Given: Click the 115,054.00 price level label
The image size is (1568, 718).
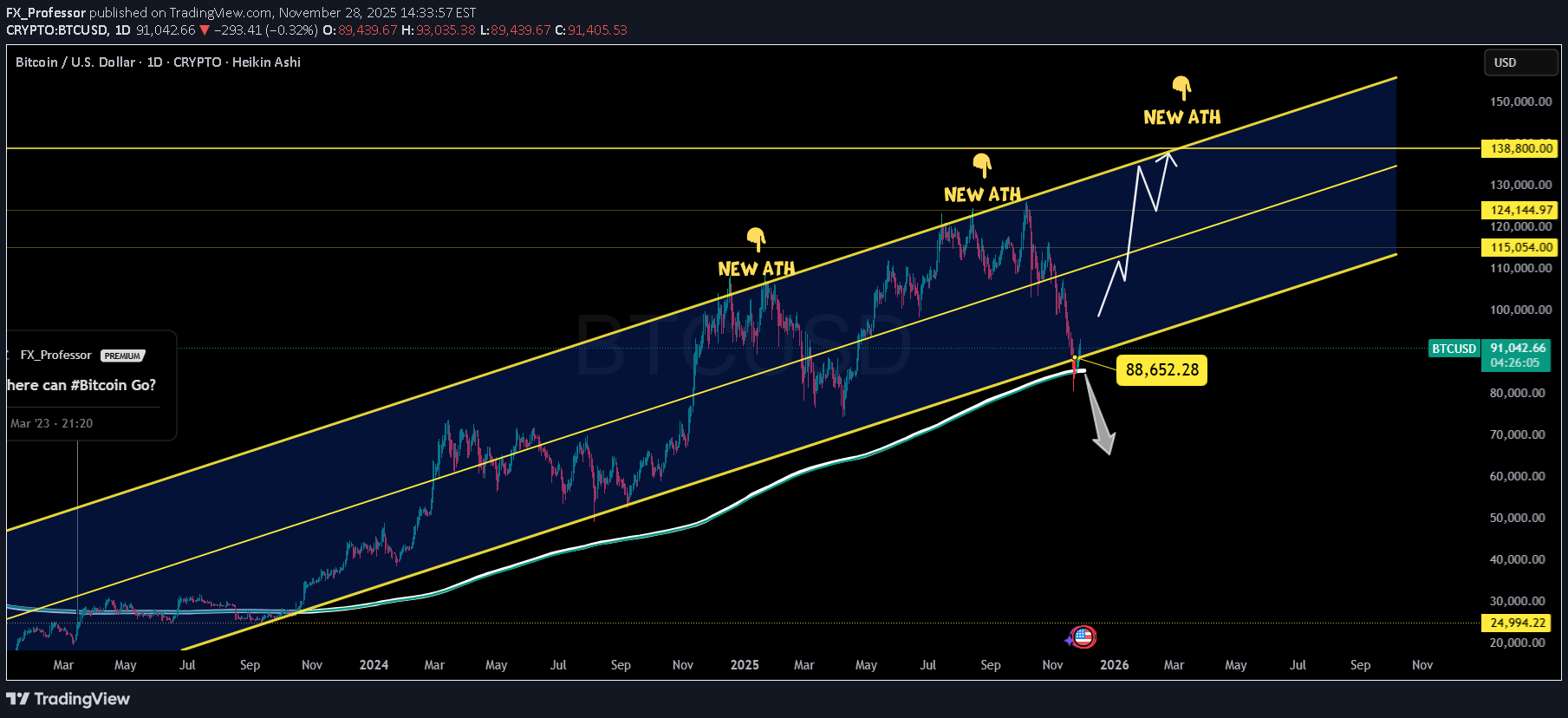Looking at the screenshot, I should click(x=1520, y=247).
